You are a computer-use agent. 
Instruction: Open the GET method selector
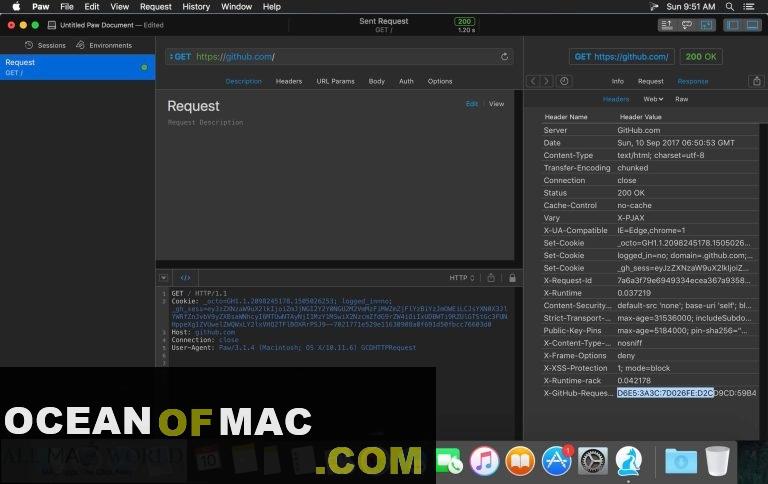[180, 57]
